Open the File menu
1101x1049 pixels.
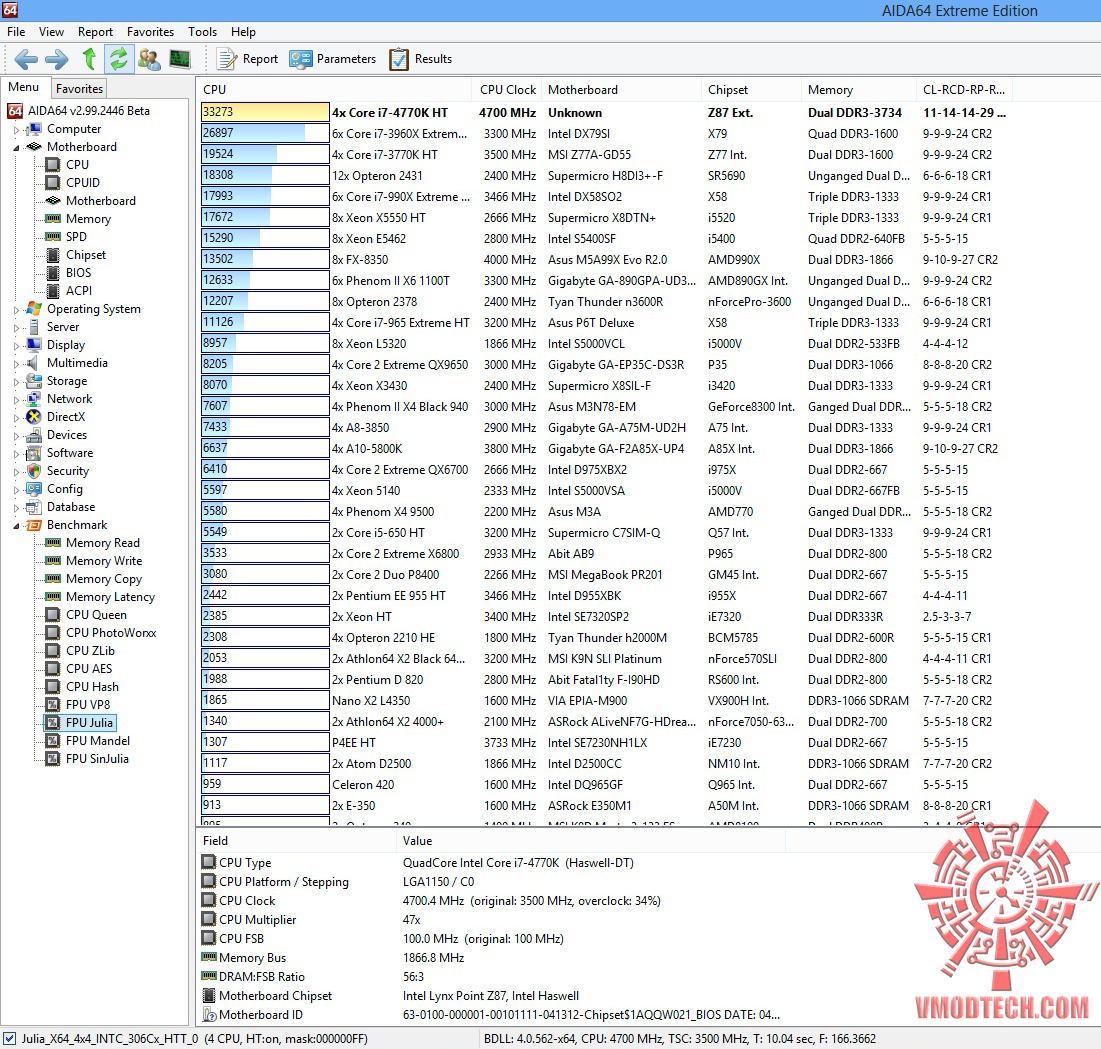(16, 32)
